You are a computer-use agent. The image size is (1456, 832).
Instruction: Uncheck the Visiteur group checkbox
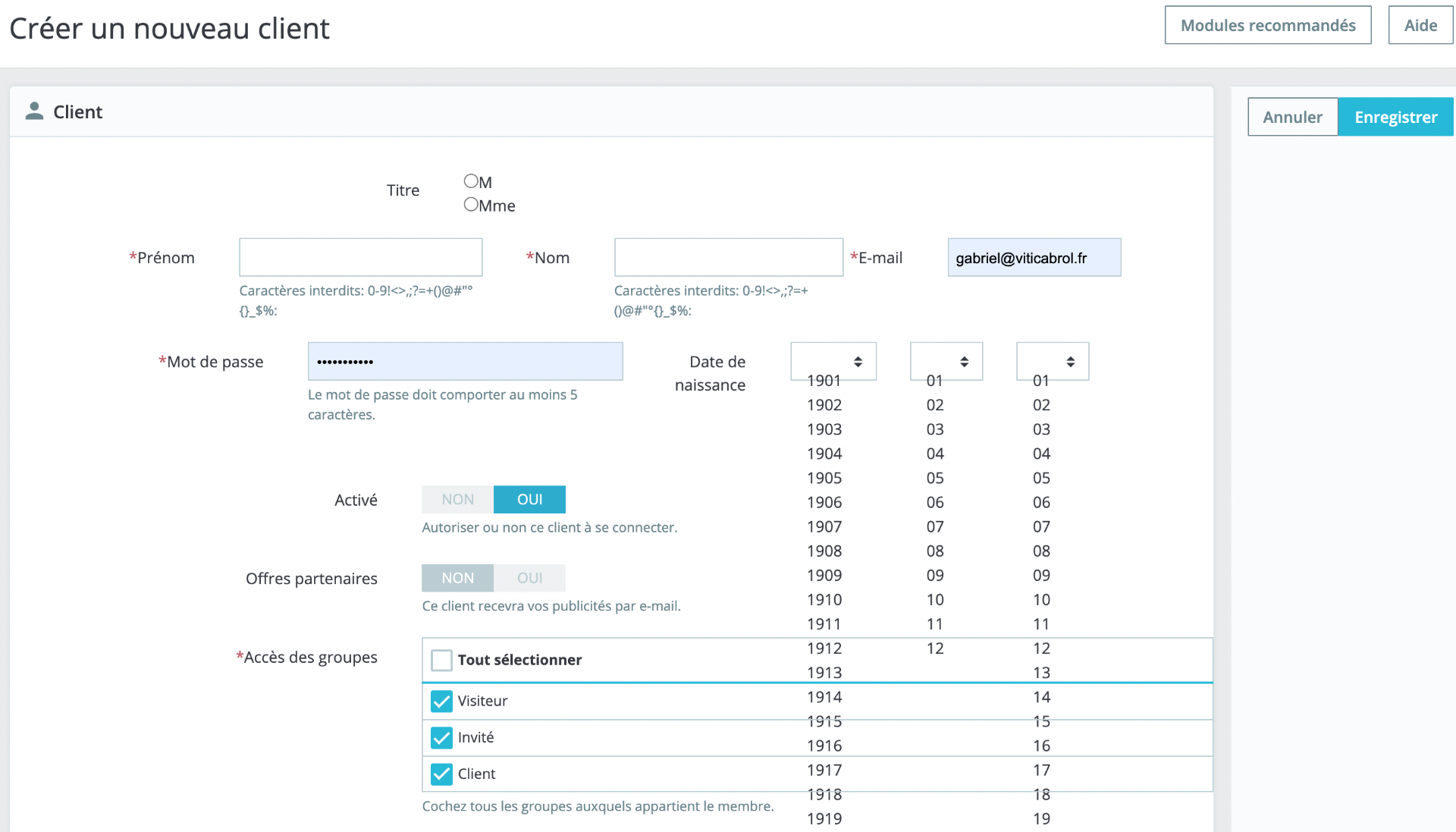[441, 701]
